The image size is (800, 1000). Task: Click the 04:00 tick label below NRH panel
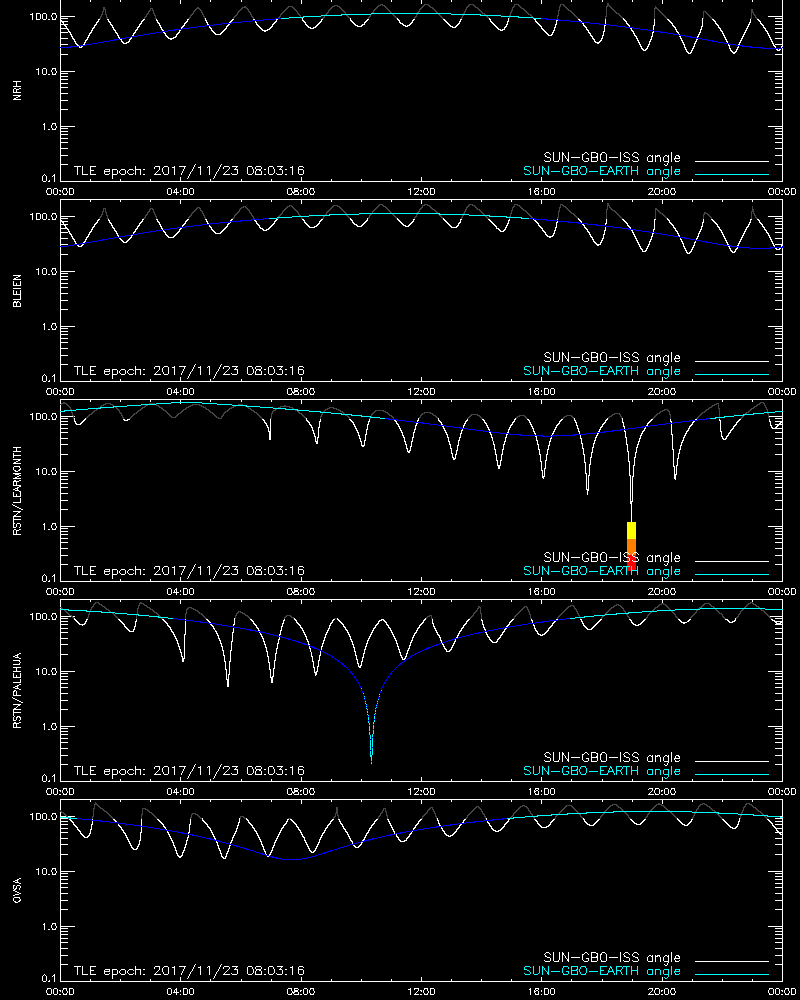click(x=181, y=191)
